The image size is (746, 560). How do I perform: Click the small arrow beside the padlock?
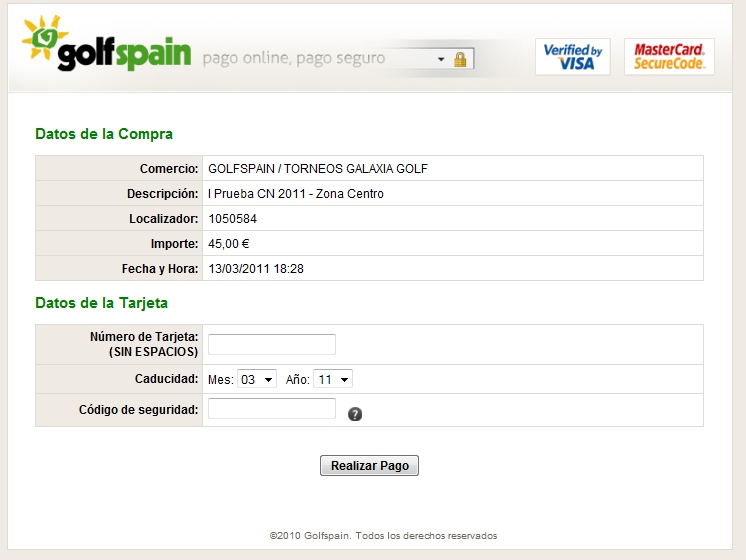(x=441, y=59)
